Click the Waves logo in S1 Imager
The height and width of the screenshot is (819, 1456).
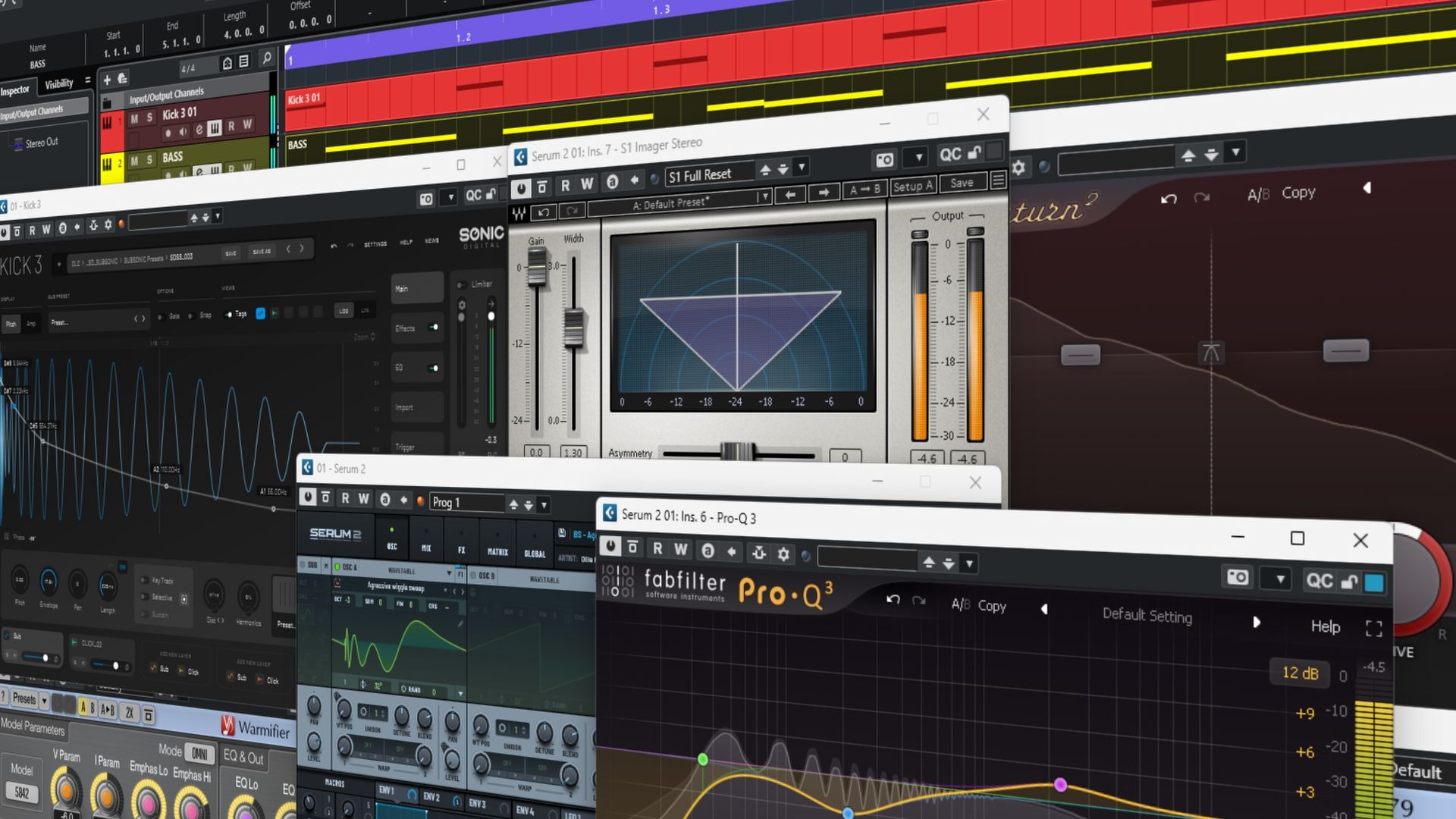tap(519, 213)
